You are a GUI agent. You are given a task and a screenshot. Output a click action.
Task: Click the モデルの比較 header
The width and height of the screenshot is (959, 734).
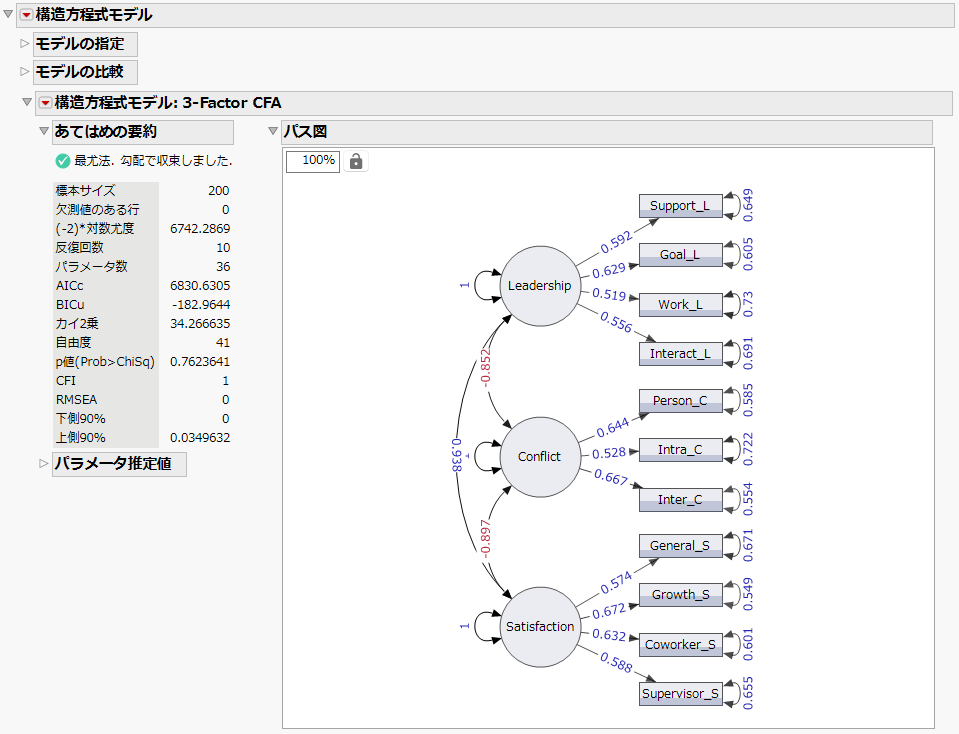(x=85, y=72)
